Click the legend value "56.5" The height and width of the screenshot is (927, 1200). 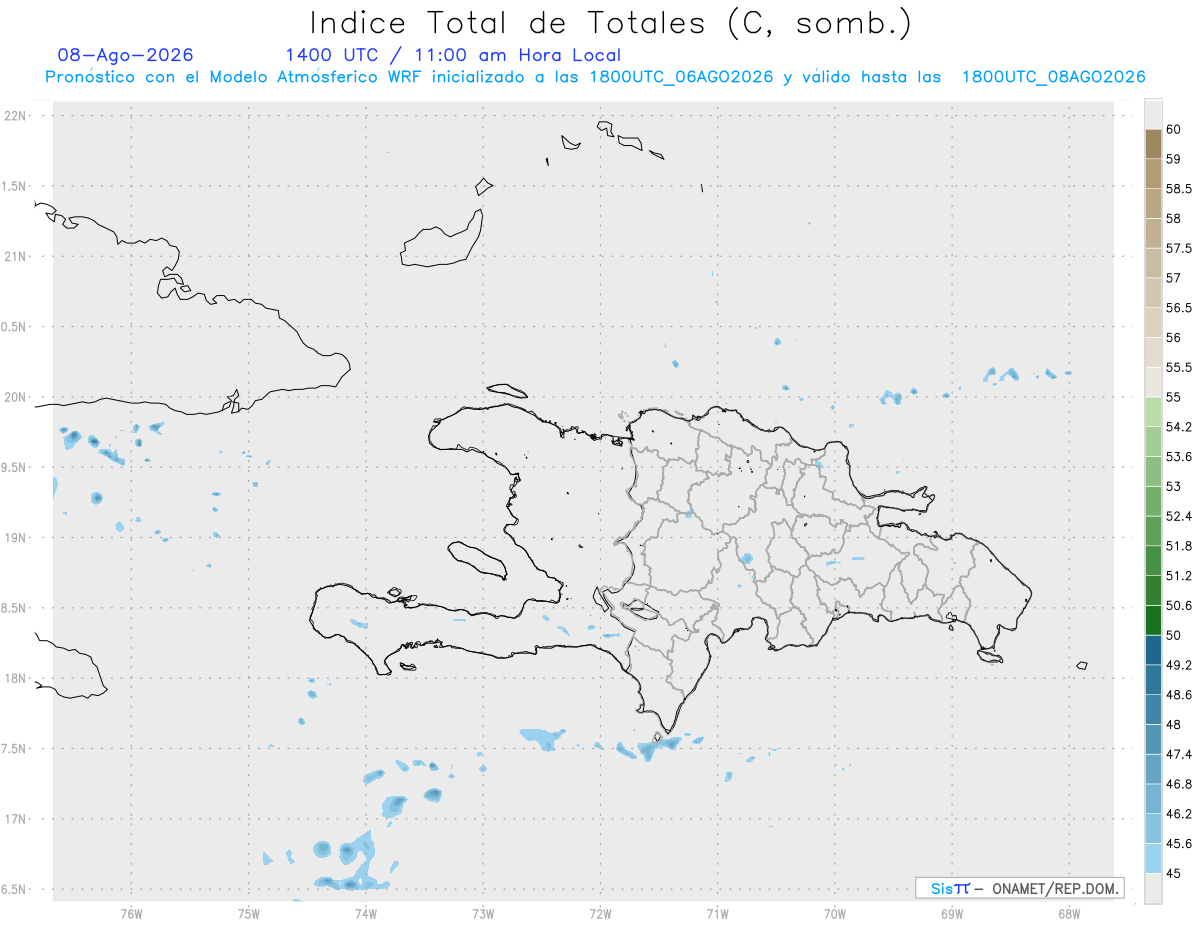[x=1178, y=308]
